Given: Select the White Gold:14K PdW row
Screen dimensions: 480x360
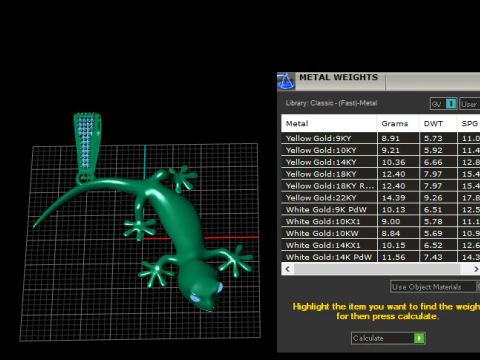Looking at the screenshot, I should coord(381,257).
